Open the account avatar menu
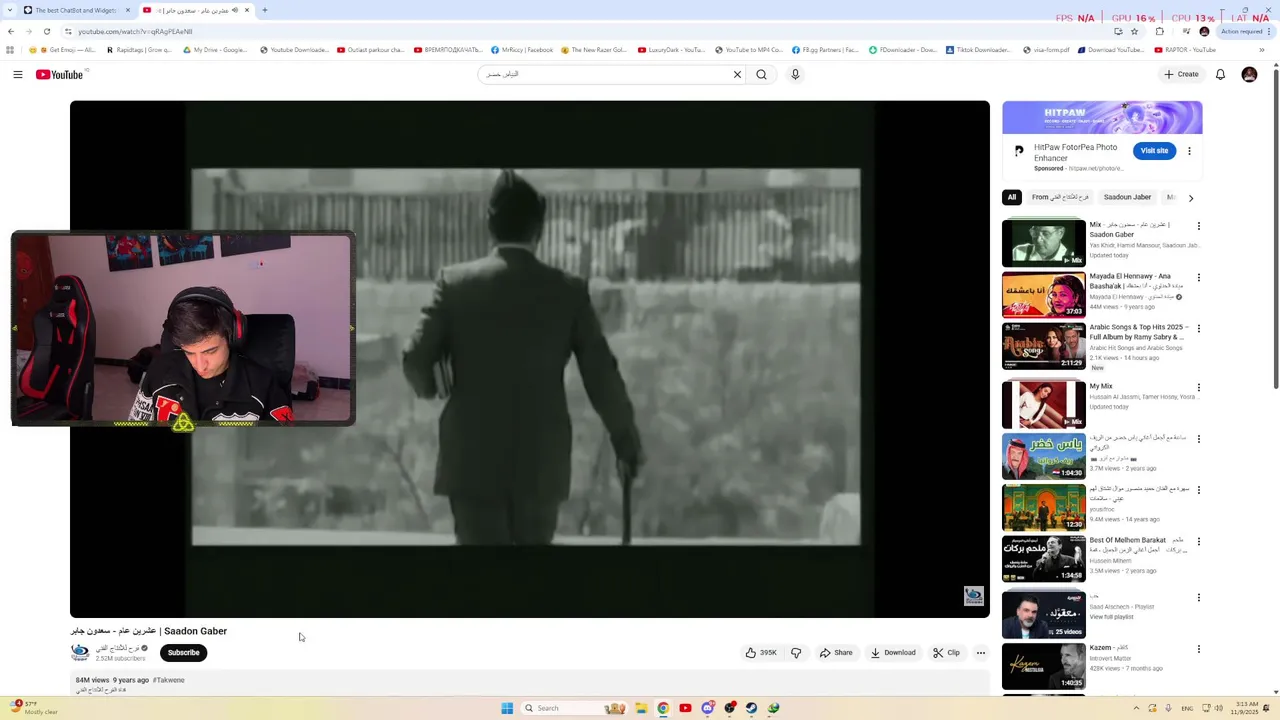 1249,74
